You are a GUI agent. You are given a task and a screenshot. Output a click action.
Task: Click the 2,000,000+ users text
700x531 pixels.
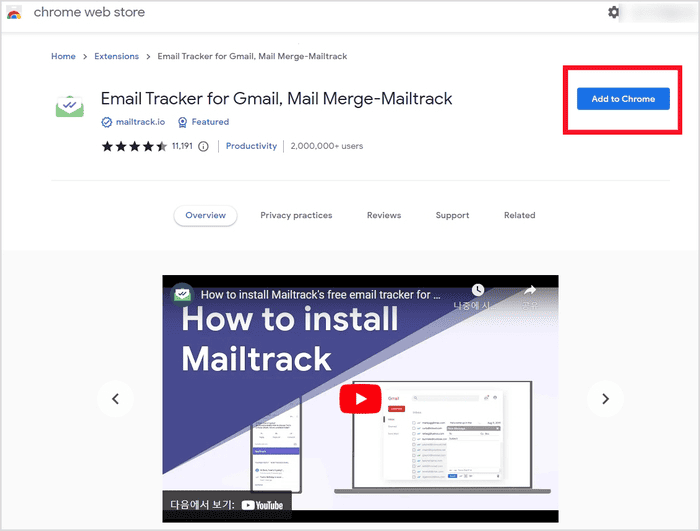[327, 146]
